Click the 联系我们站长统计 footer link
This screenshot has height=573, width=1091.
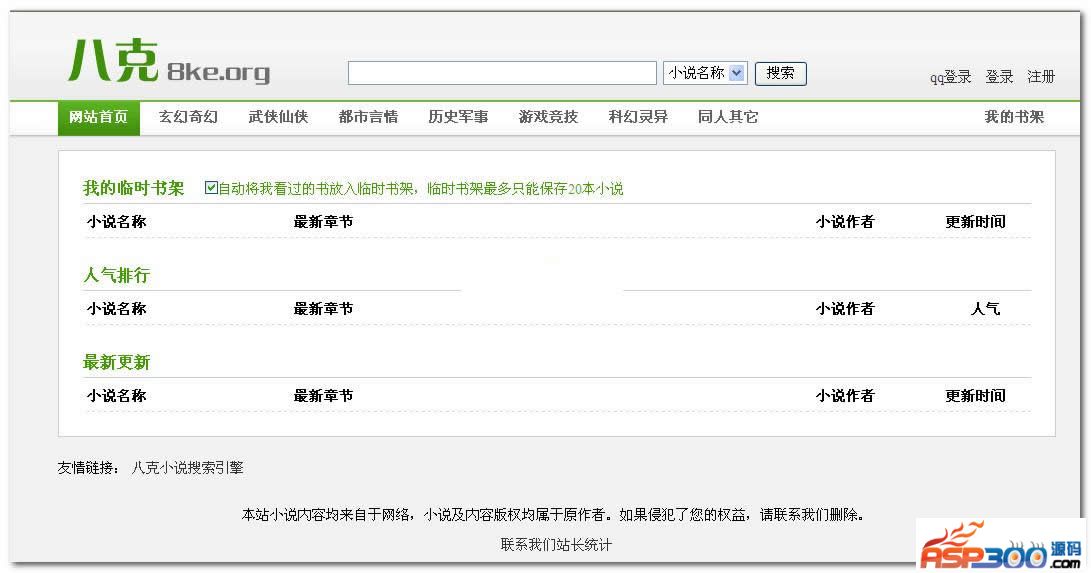[556, 544]
